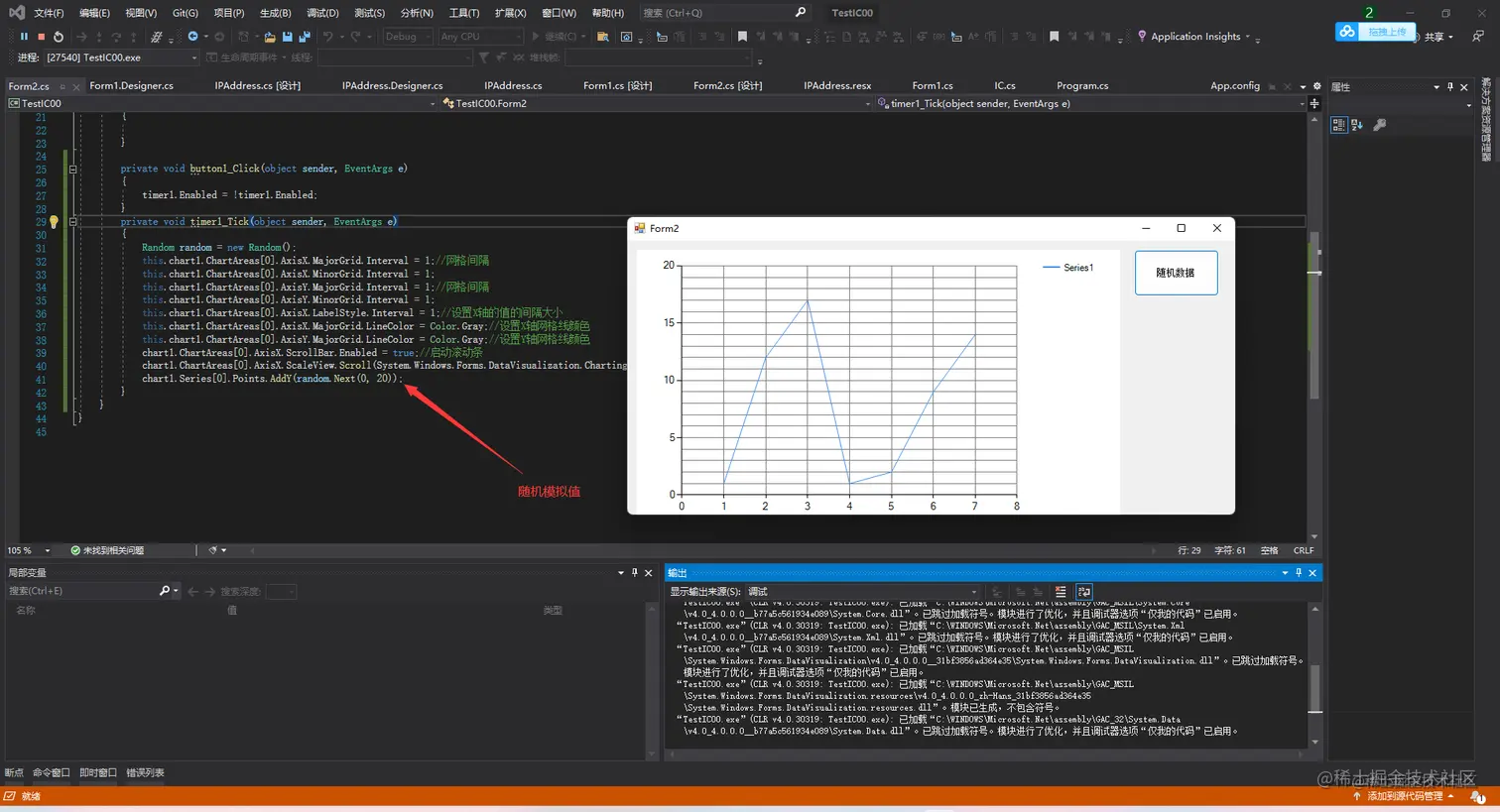
Task: Open the toolbar folder search icon
Action: pyautogui.click(x=602, y=37)
